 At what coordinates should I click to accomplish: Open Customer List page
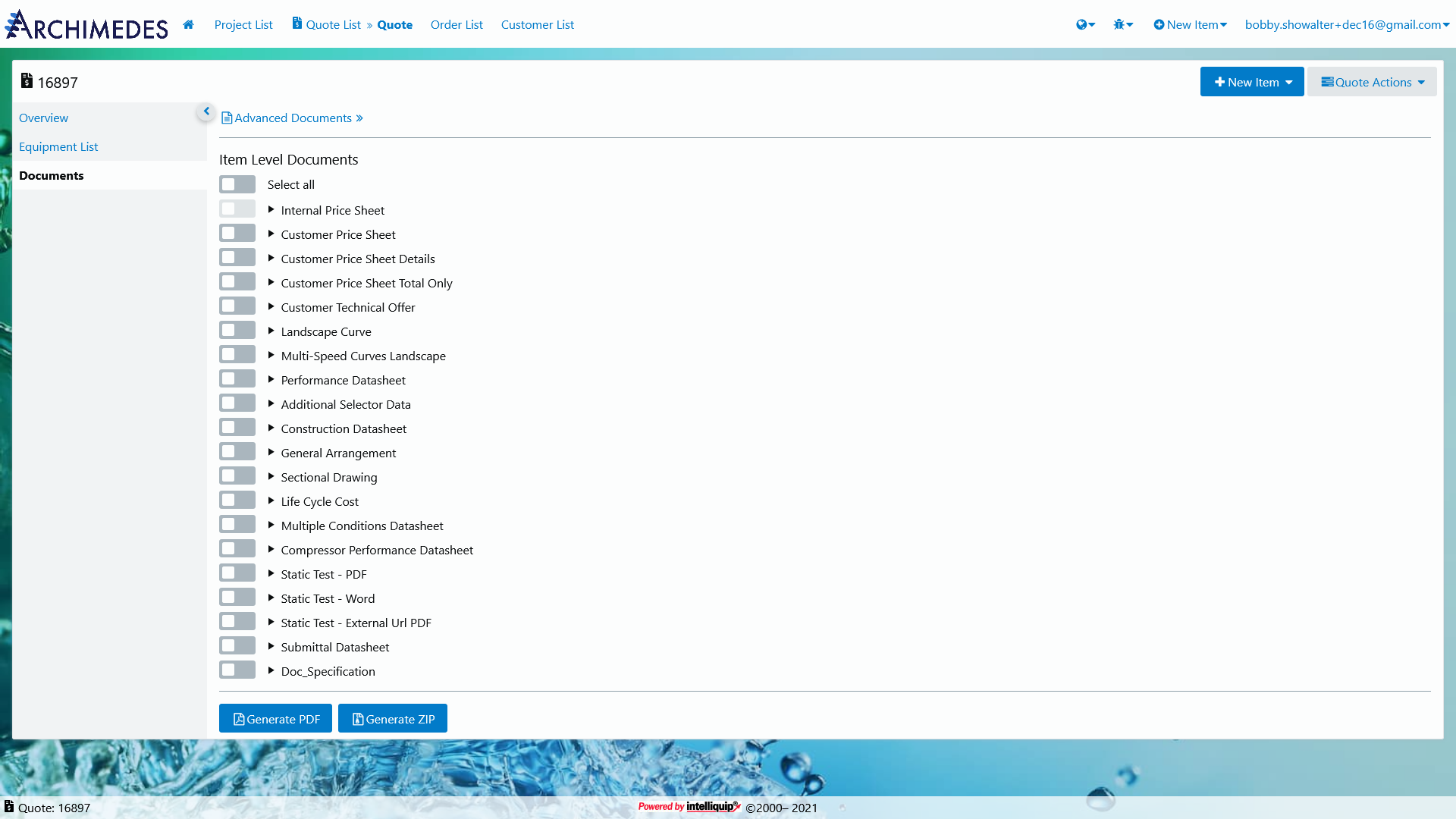537,24
